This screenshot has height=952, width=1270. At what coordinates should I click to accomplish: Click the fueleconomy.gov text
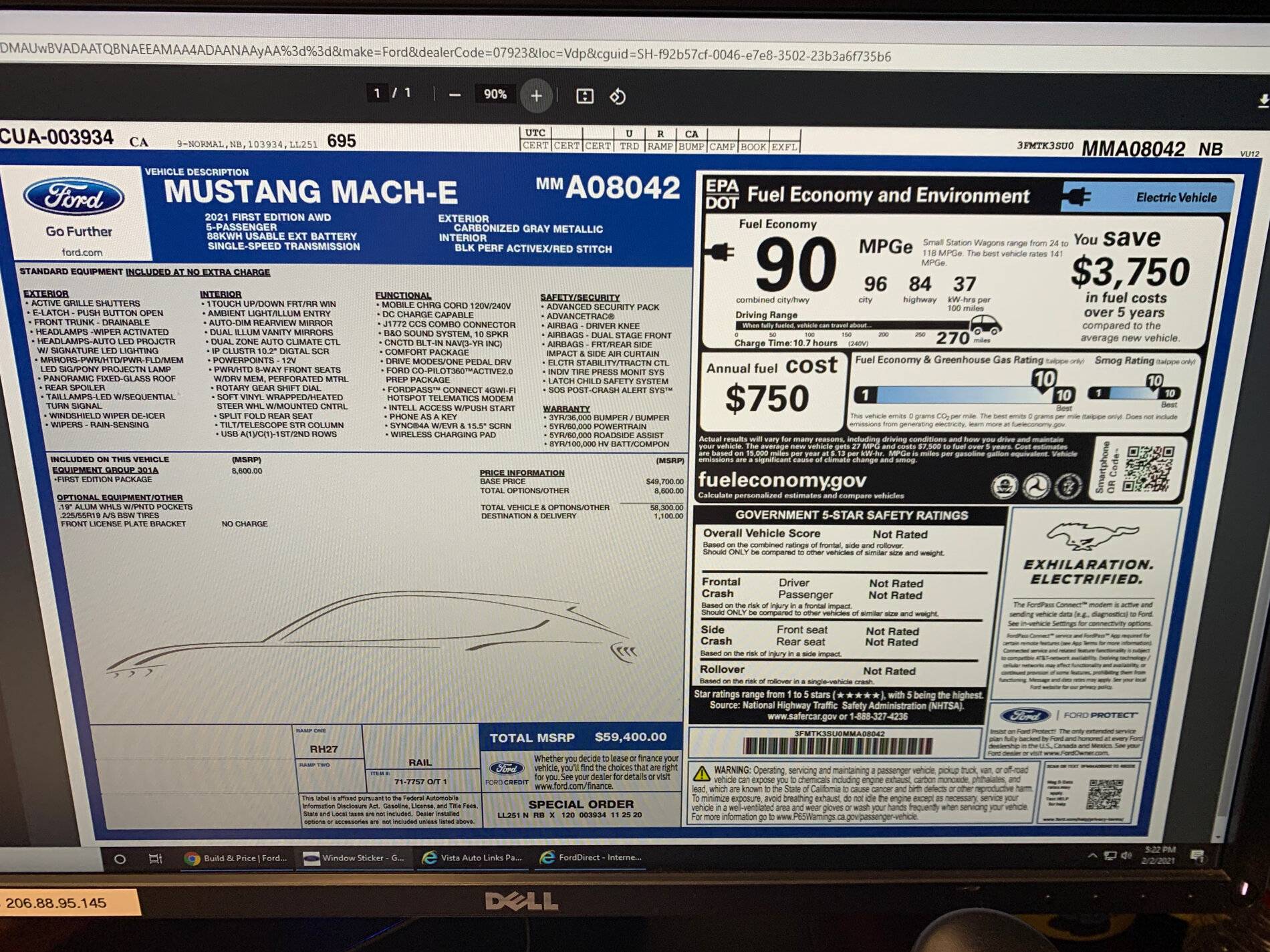point(782,480)
